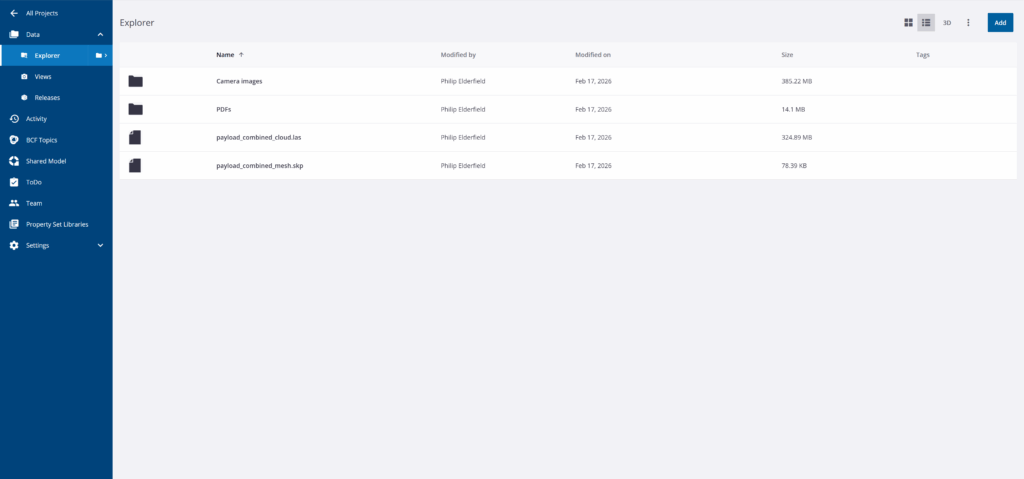Go back to All Projects arrow
The image size is (1024, 479).
pyautogui.click(x=14, y=13)
